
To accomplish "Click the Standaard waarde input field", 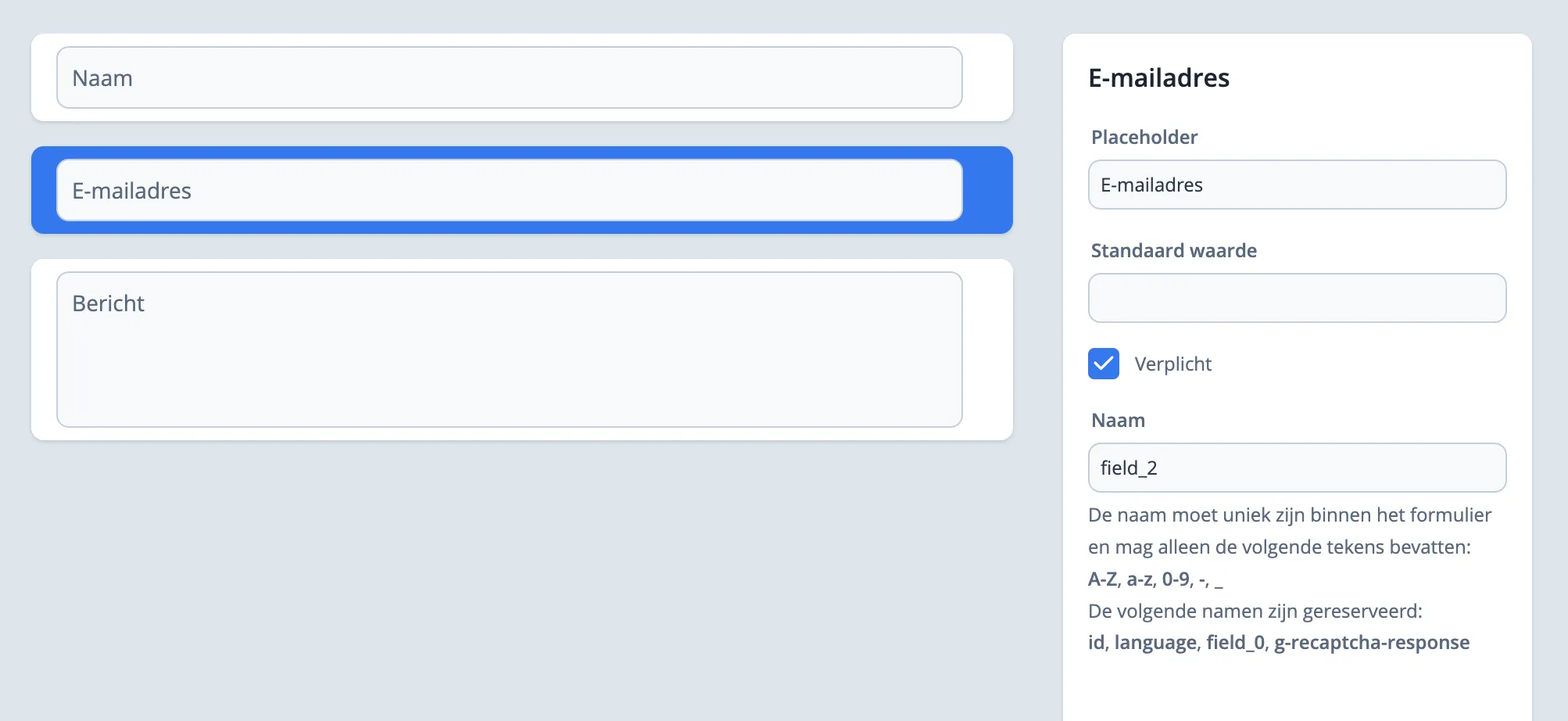I will pyautogui.click(x=1296, y=297).
